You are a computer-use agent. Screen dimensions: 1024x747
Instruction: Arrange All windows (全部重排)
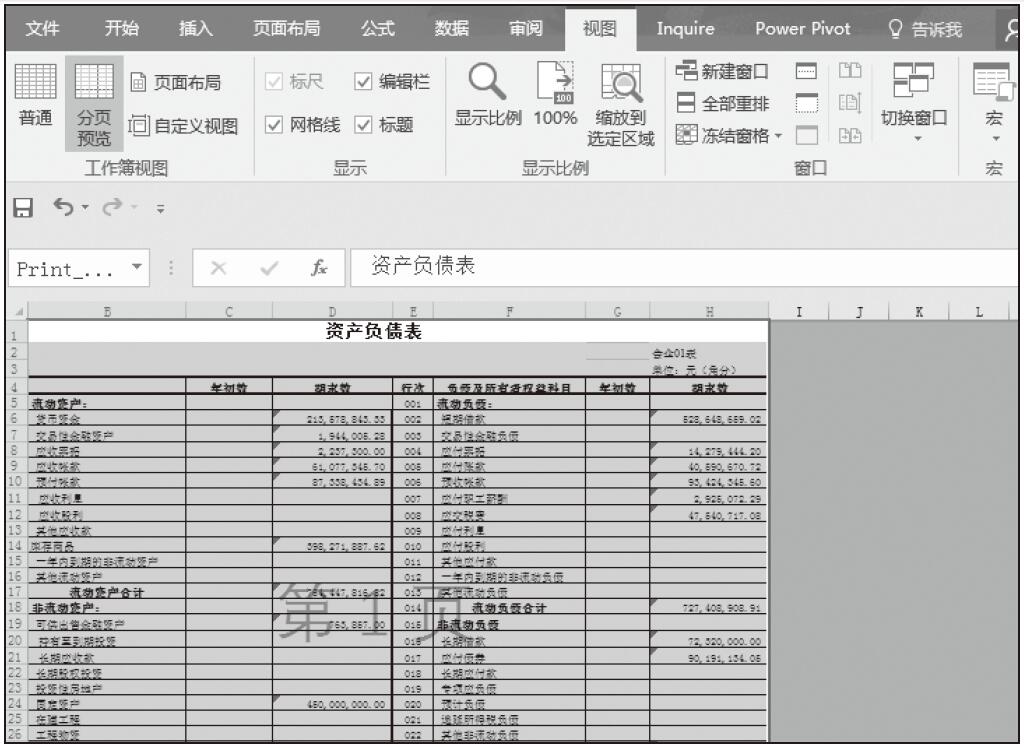722,103
